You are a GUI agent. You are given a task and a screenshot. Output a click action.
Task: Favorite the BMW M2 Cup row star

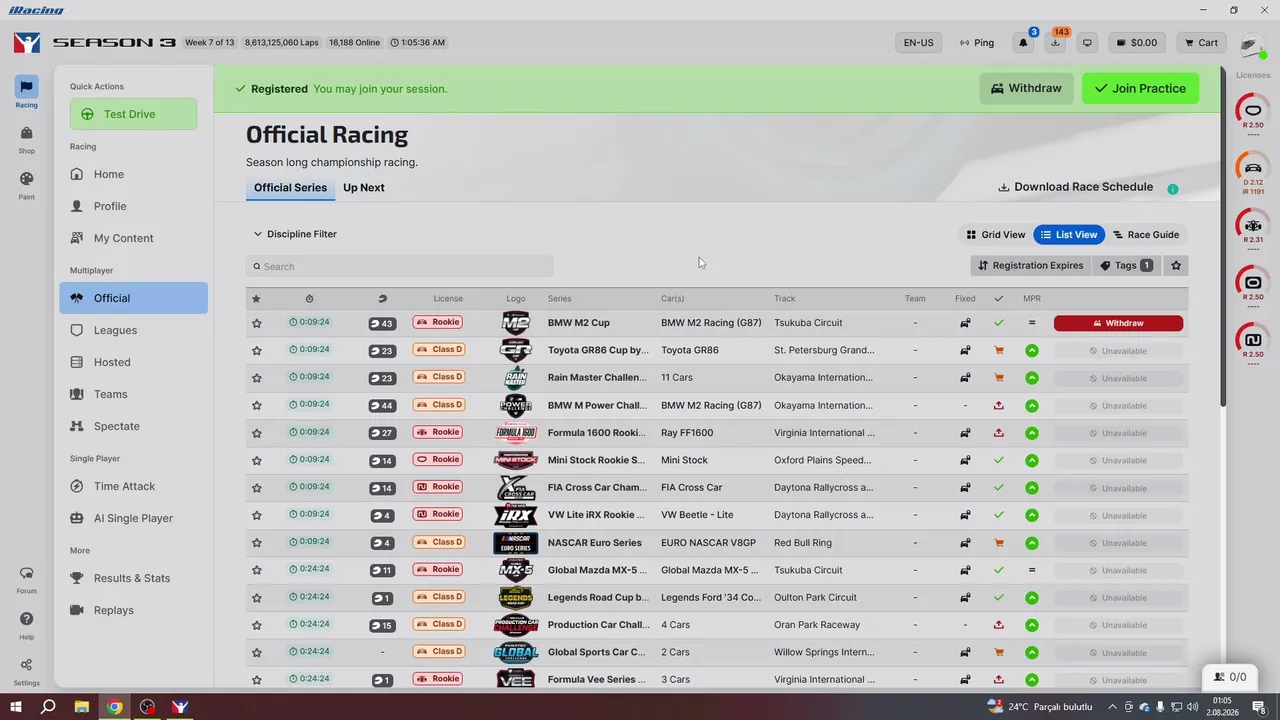257,323
